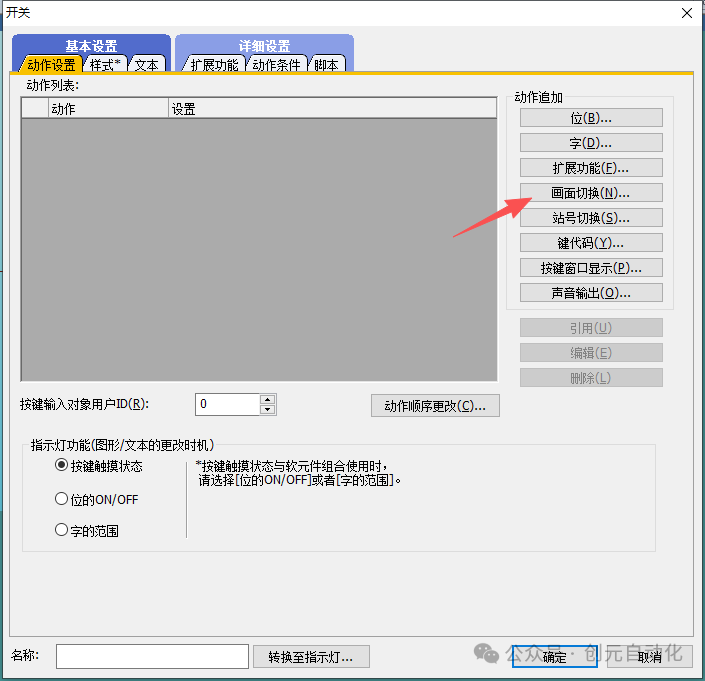Open the 文本 tab

tap(147, 65)
